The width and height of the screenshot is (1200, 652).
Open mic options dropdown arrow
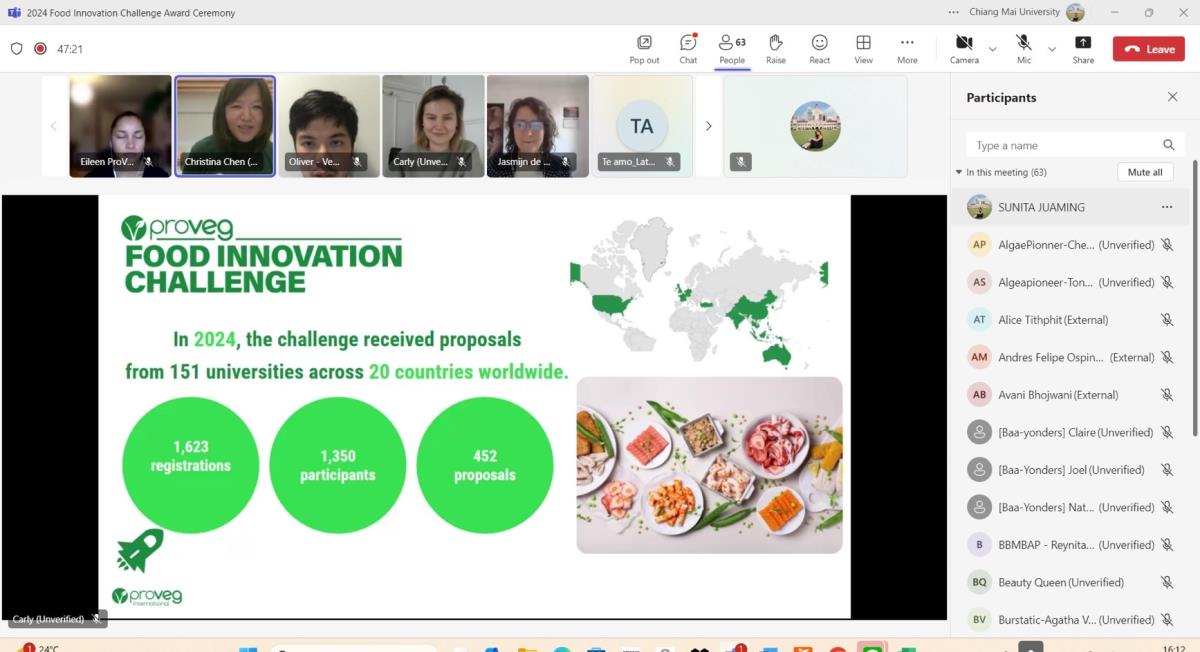point(1051,49)
